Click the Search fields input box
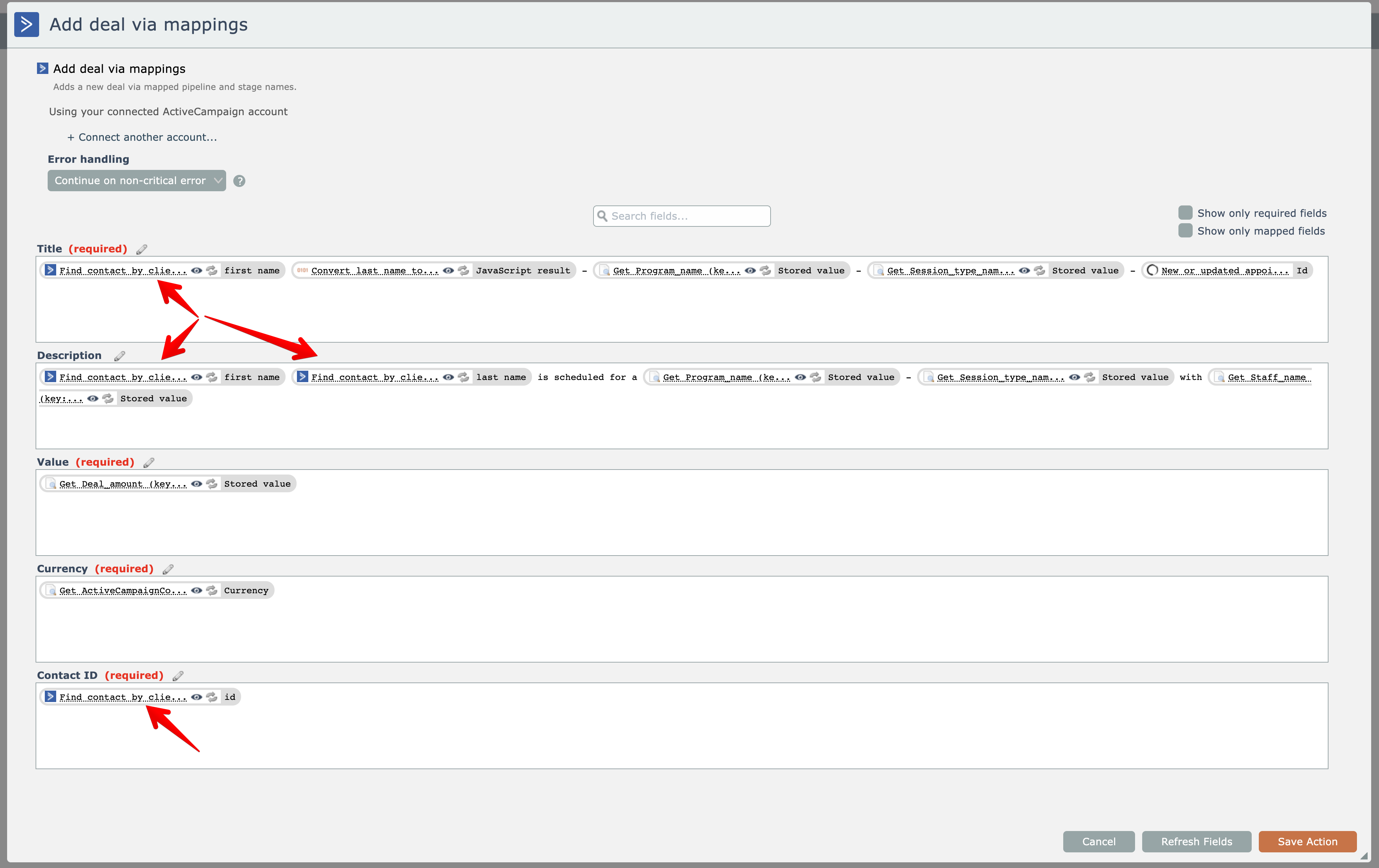The width and height of the screenshot is (1379, 868). point(681,216)
